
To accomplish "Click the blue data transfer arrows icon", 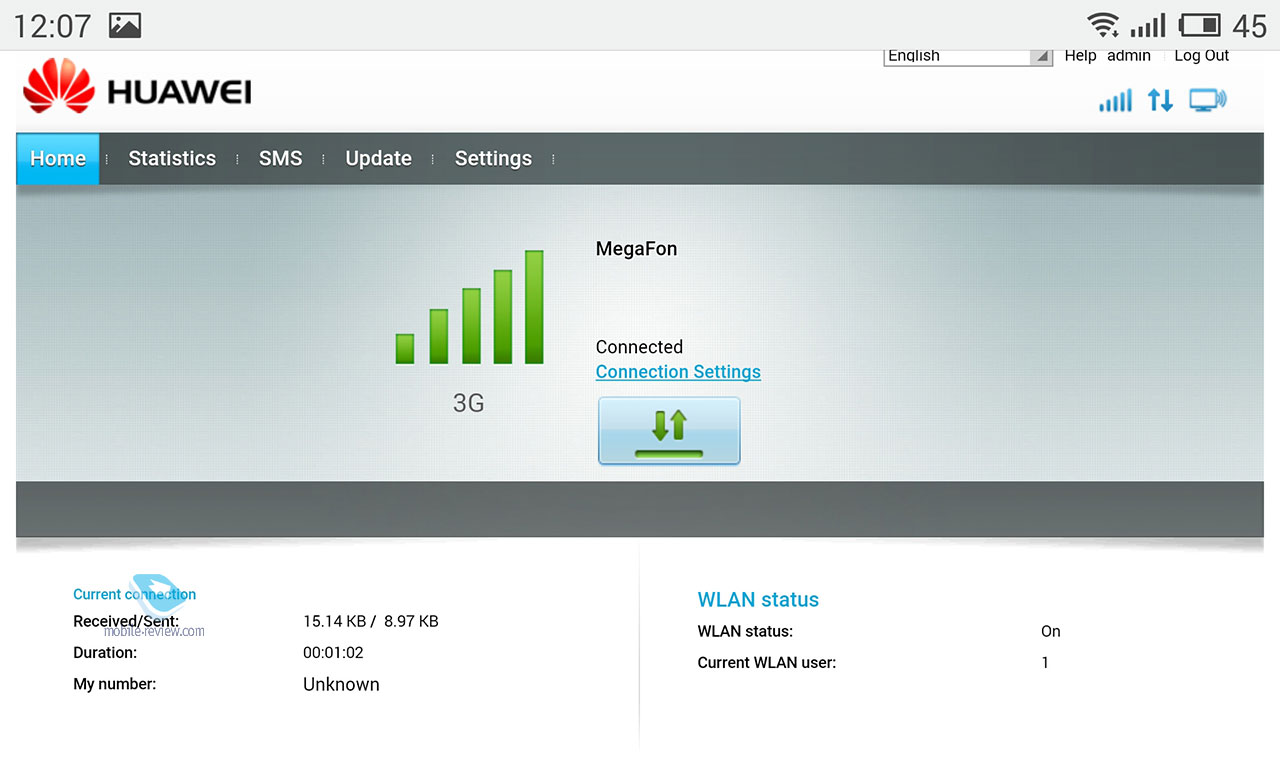I will coord(1160,100).
